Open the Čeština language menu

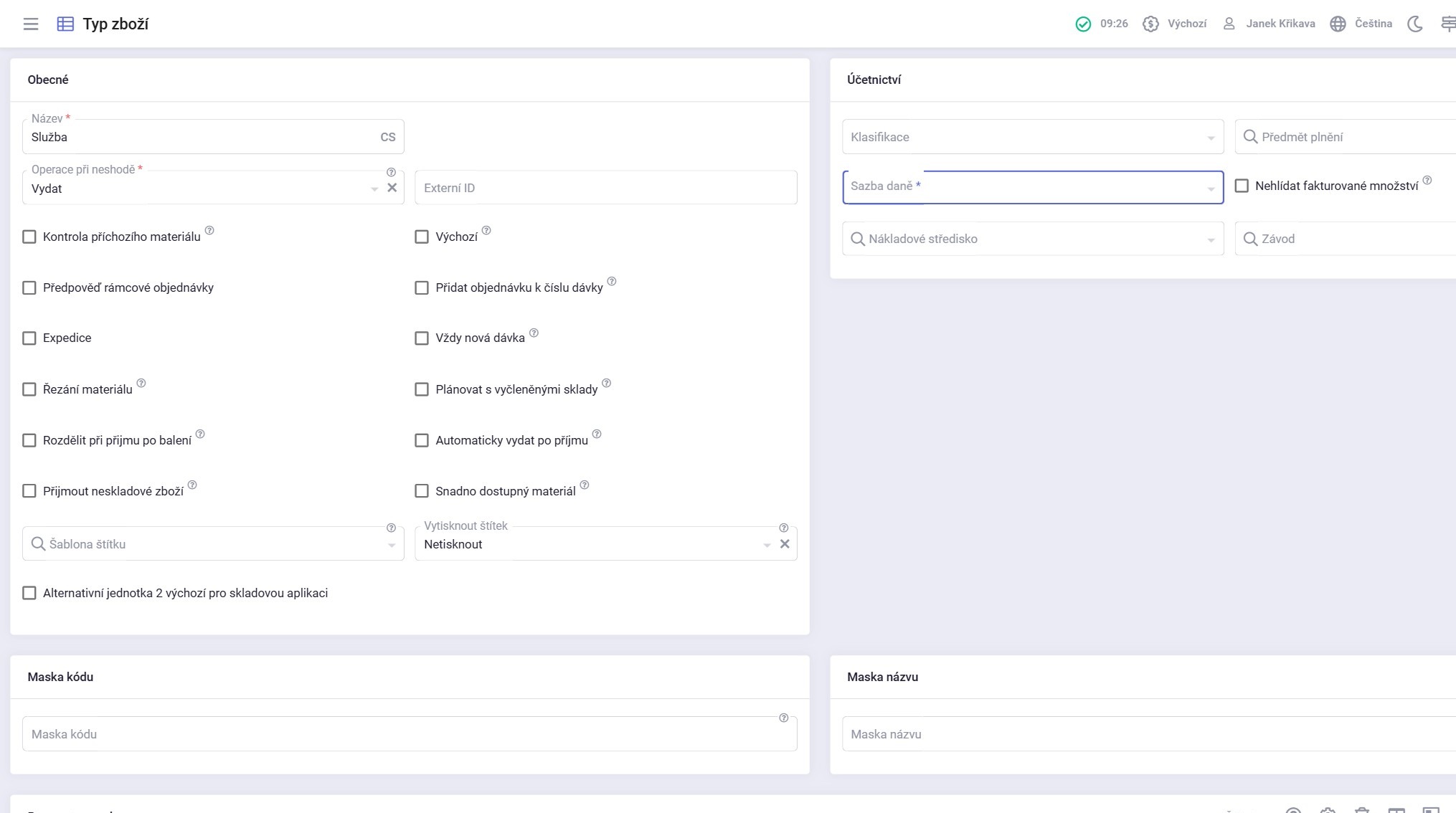[1373, 24]
